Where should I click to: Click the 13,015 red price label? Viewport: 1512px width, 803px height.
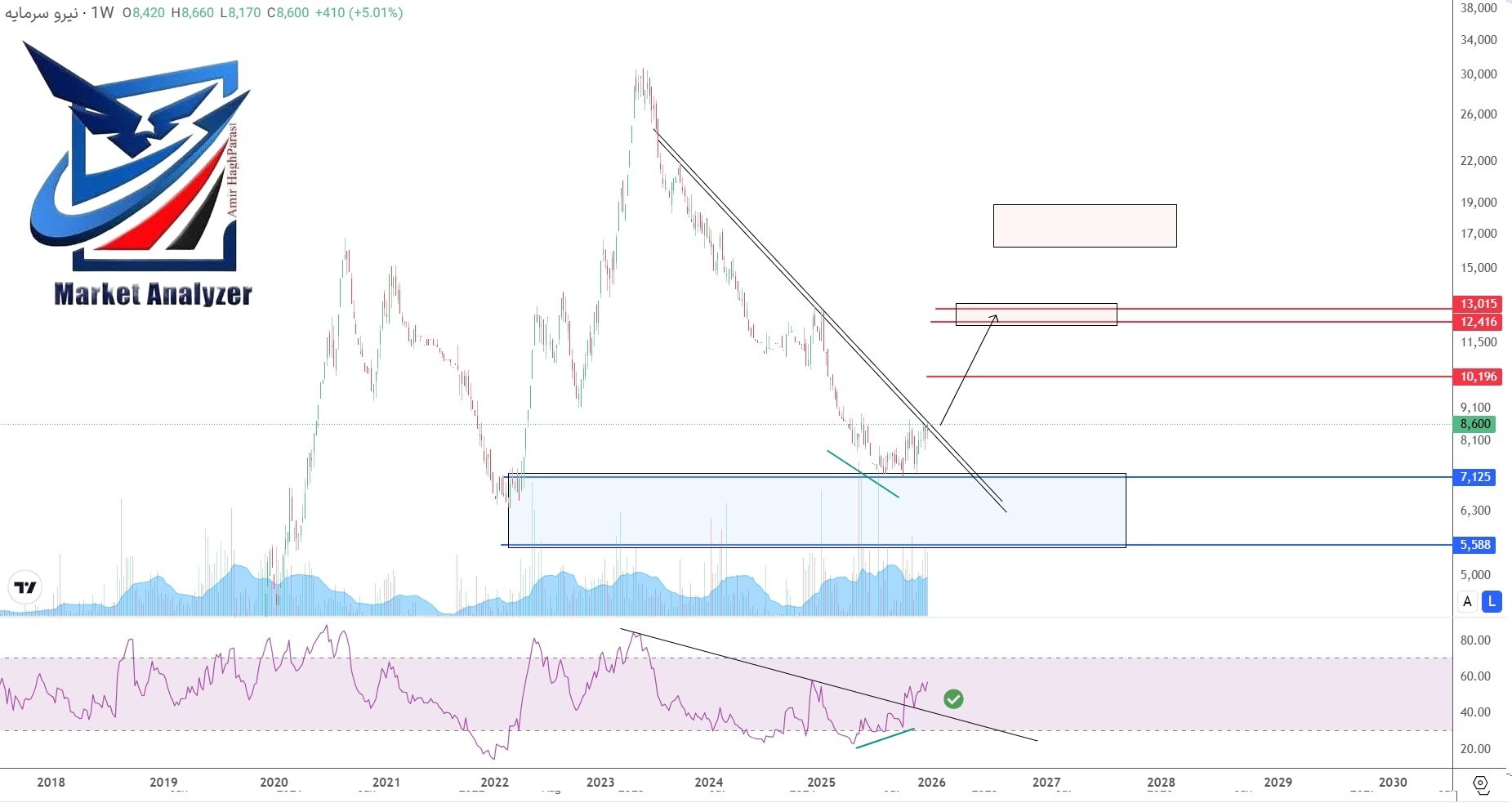[x=1478, y=304]
